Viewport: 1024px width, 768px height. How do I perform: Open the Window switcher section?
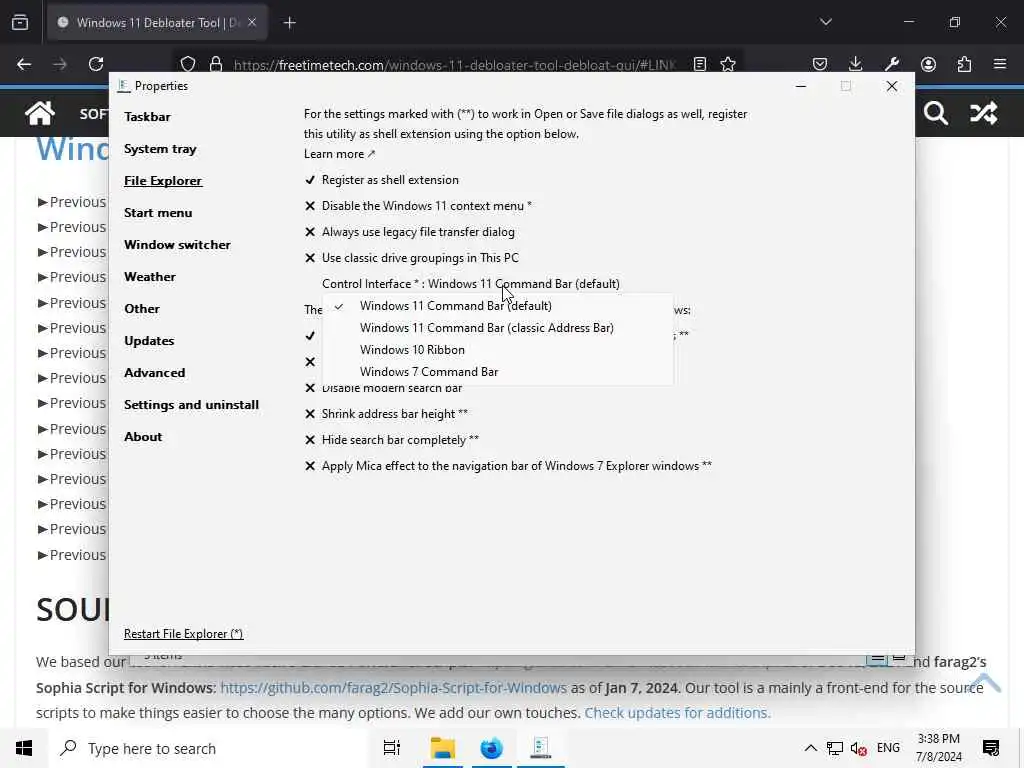point(177,245)
